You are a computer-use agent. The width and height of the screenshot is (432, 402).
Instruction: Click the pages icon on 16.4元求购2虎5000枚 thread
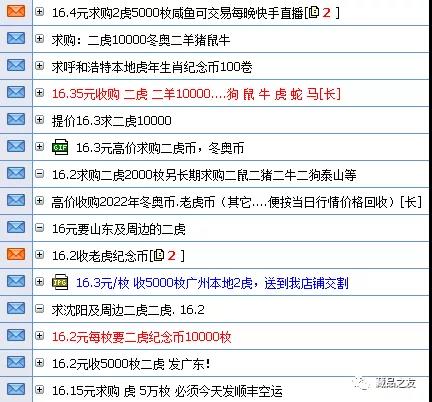point(314,12)
